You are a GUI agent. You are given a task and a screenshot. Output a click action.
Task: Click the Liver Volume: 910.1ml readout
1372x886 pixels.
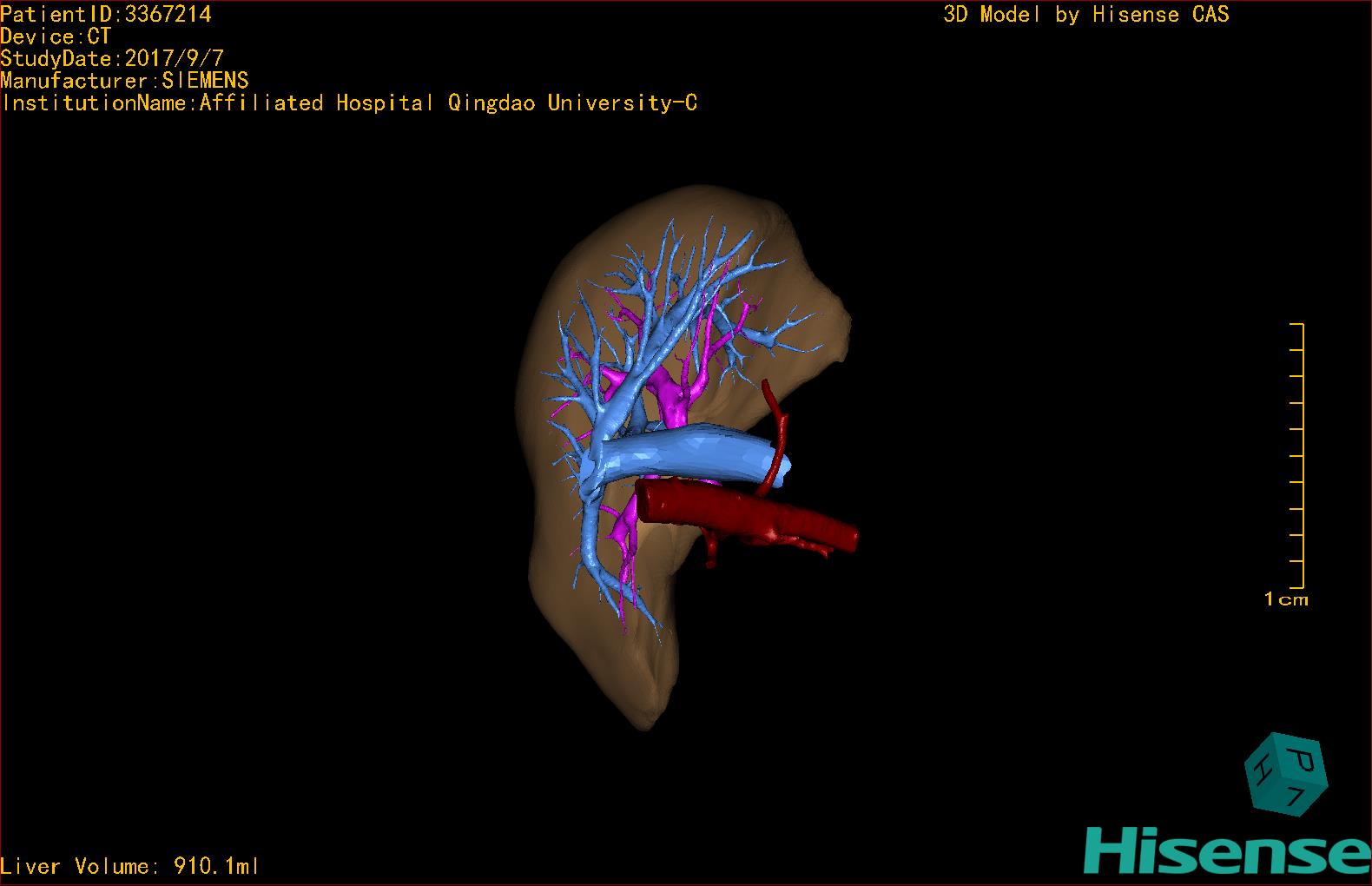[x=129, y=866]
